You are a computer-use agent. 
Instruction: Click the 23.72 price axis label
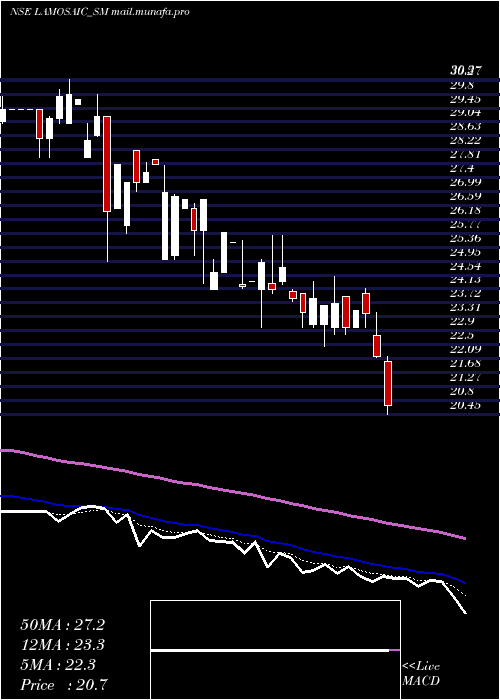[x=465, y=293]
